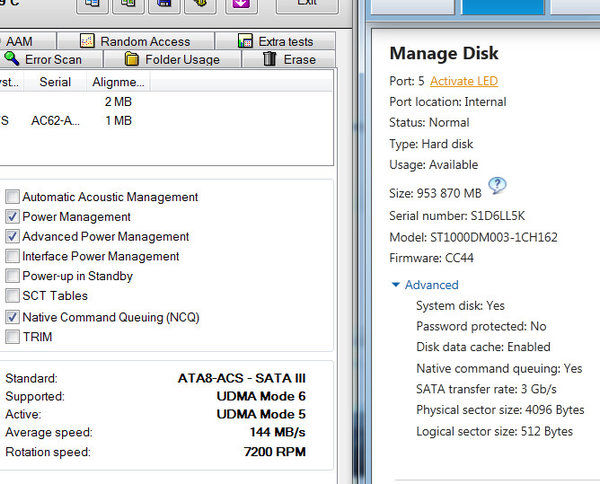Sort by the Serial column header
The height and width of the screenshot is (484, 600).
point(55,82)
